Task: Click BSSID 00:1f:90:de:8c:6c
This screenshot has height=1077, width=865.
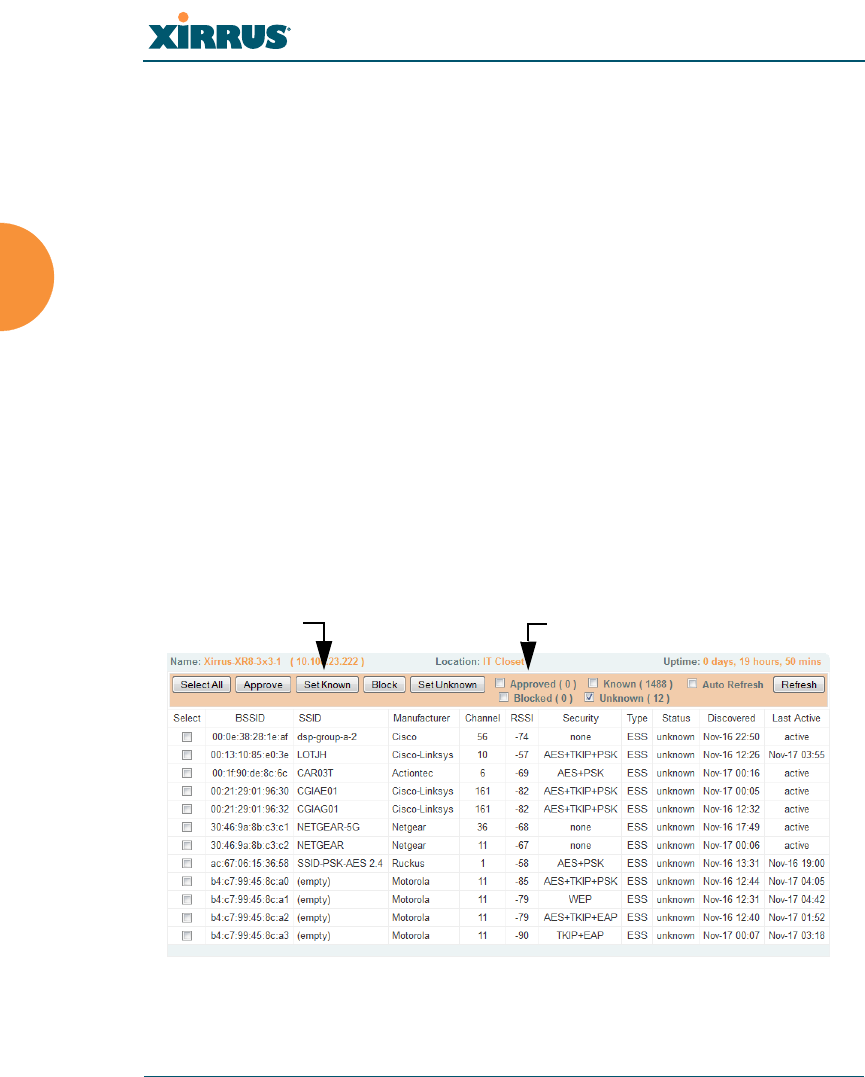Action: (250, 773)
